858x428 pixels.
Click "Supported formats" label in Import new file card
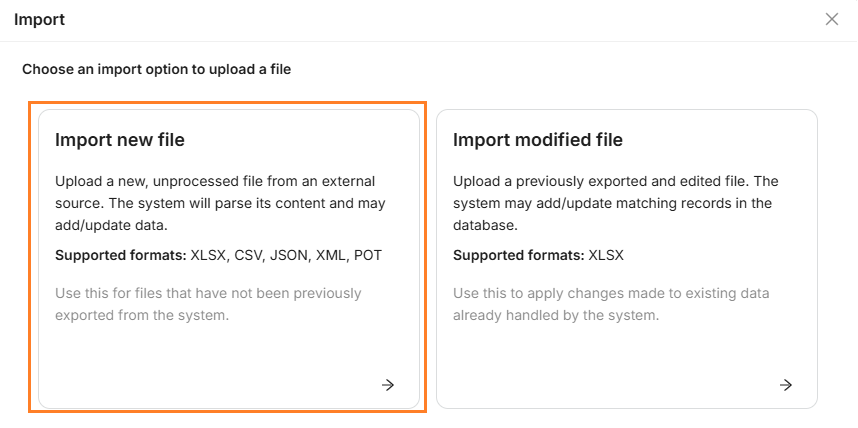click(121, 255)
